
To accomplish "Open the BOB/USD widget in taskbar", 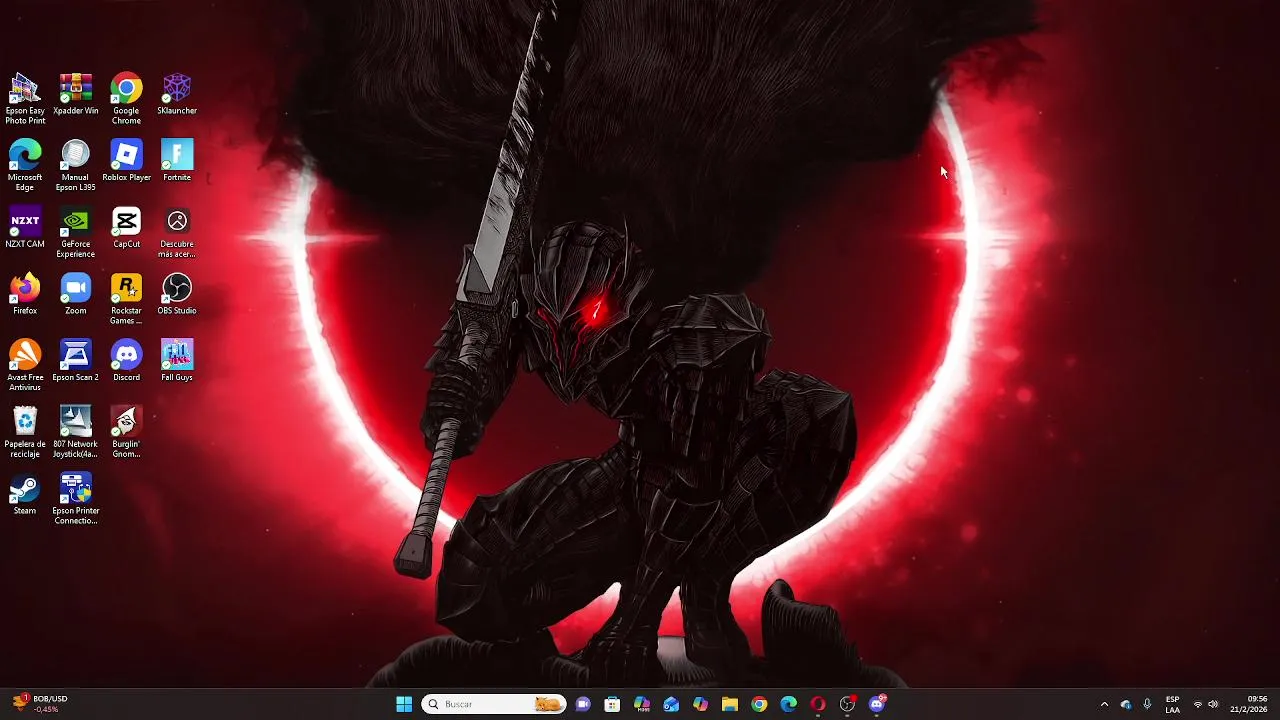I will pos(40,704).
